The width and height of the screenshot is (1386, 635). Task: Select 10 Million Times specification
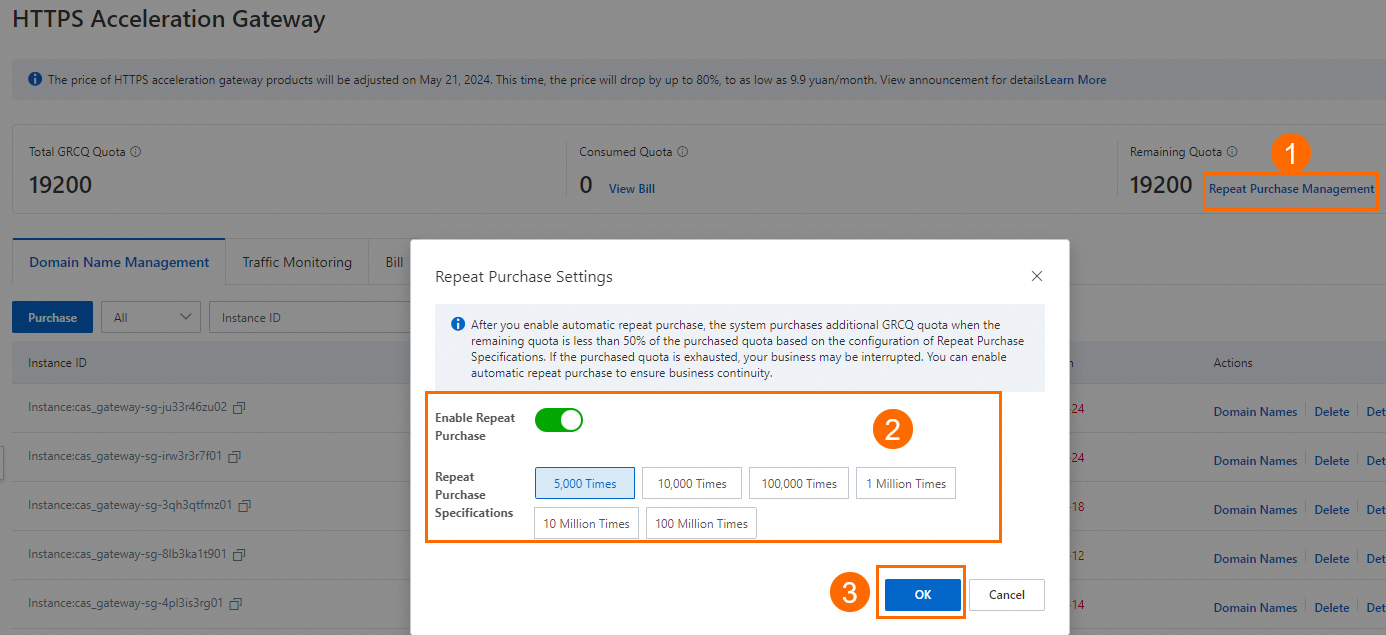(586, 523)
